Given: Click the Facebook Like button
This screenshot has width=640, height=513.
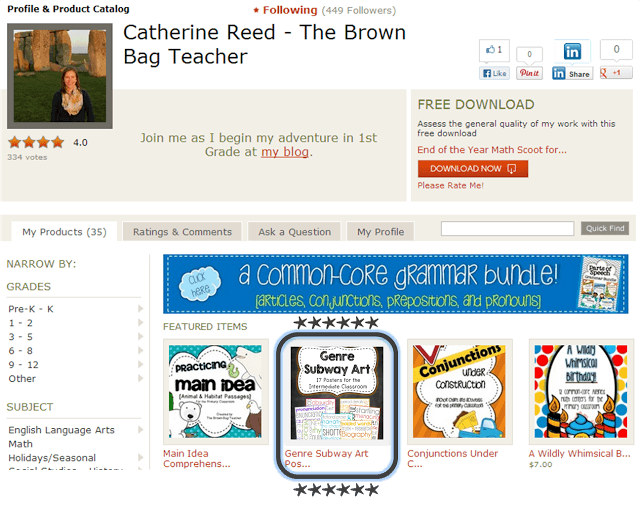Looking at the screenshot, I should click(494, 73).
